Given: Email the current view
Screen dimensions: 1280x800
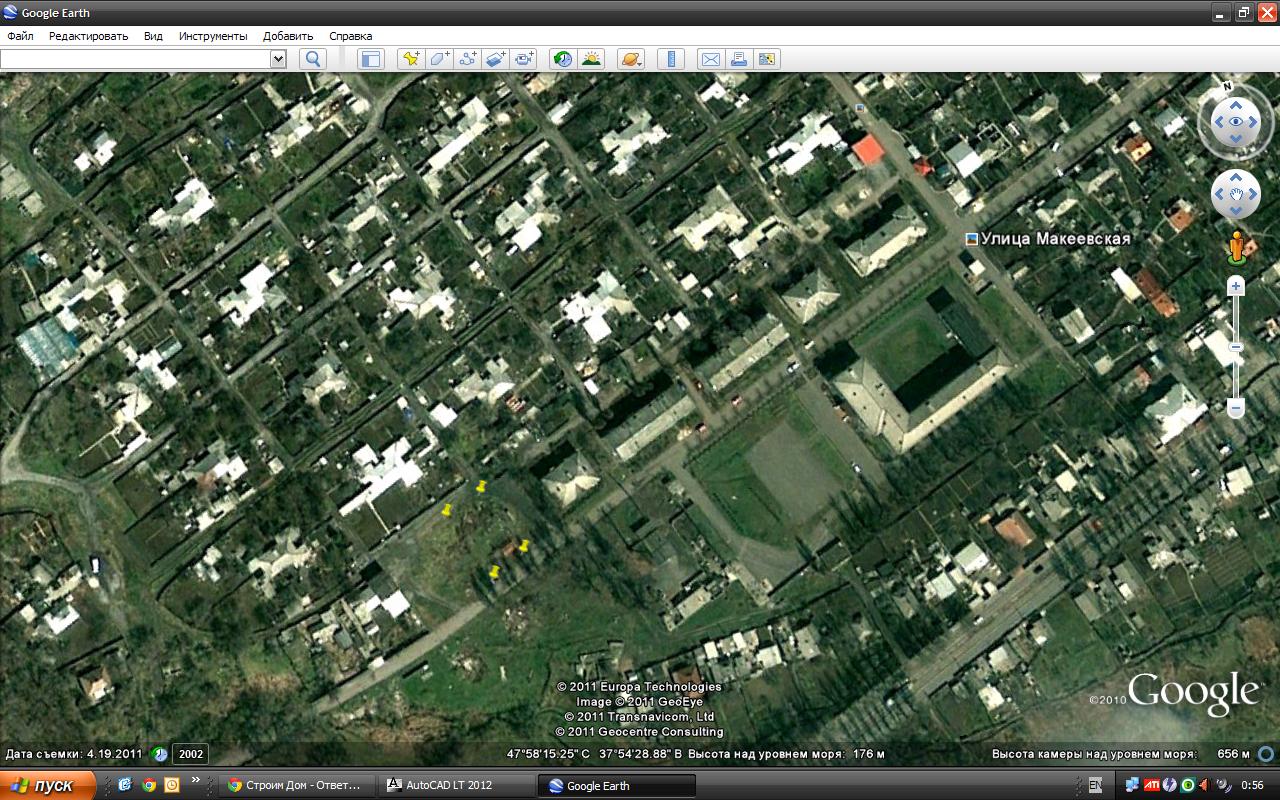Looking at the screenshot, I should (710, 59).
